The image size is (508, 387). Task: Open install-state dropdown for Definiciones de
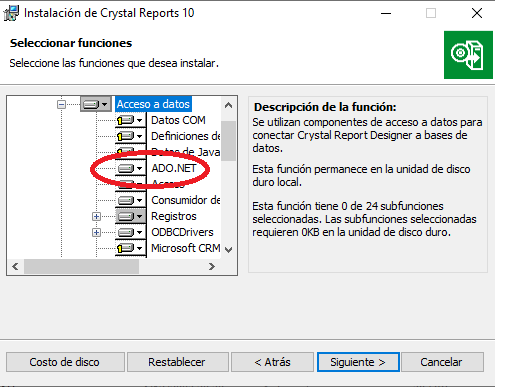131,136
